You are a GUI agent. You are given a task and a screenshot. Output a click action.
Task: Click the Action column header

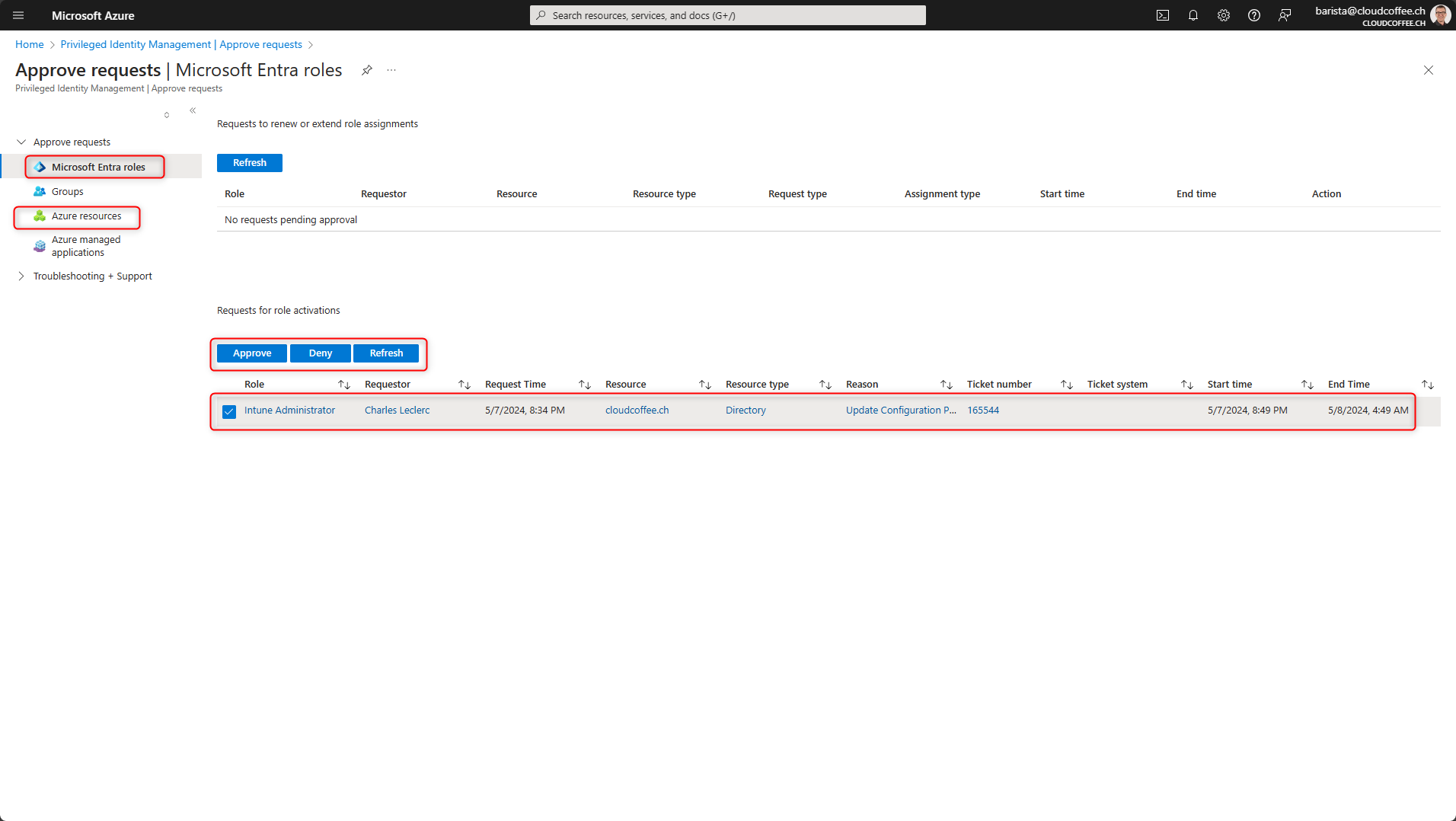coord(1326,193)
